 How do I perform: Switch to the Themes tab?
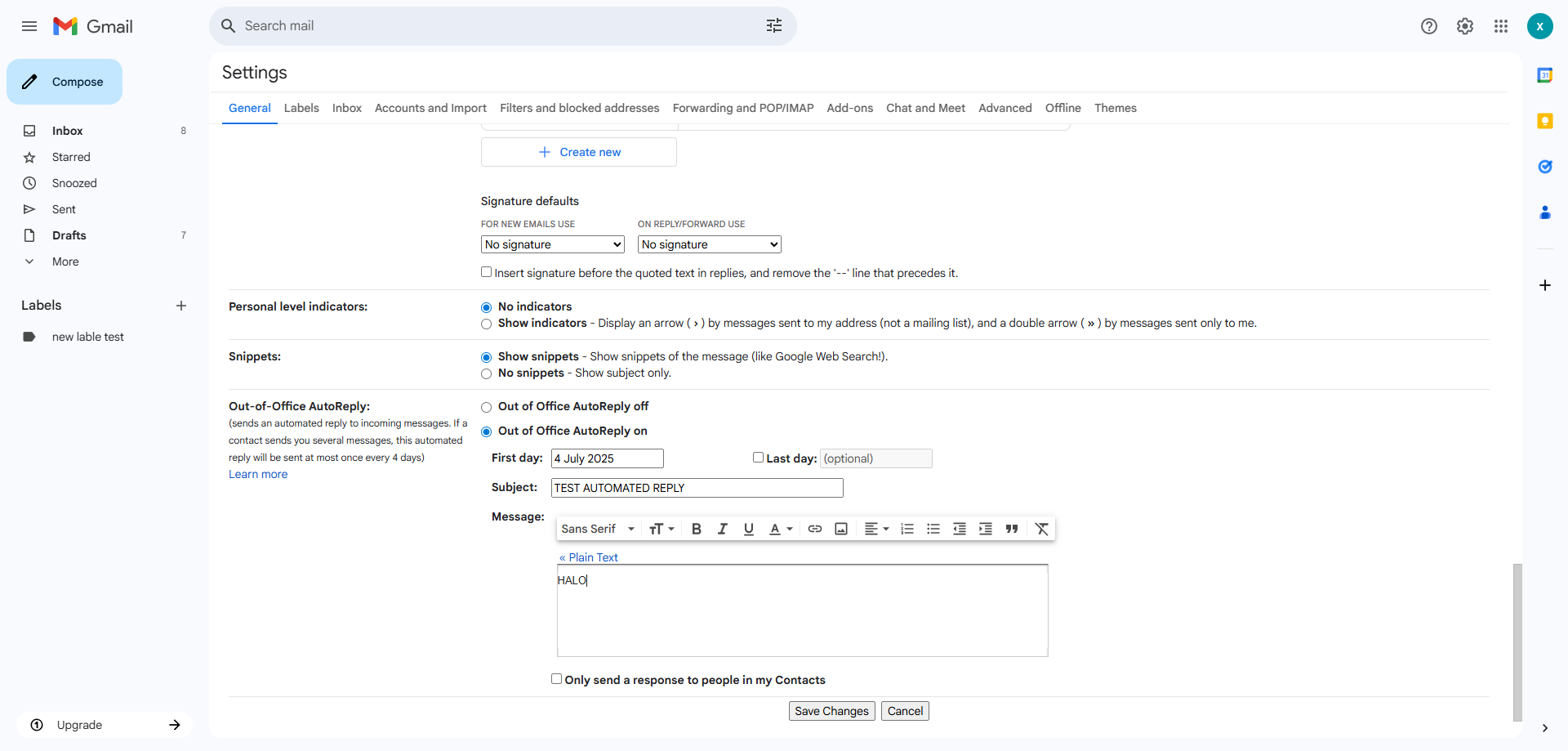point(1116,108)
